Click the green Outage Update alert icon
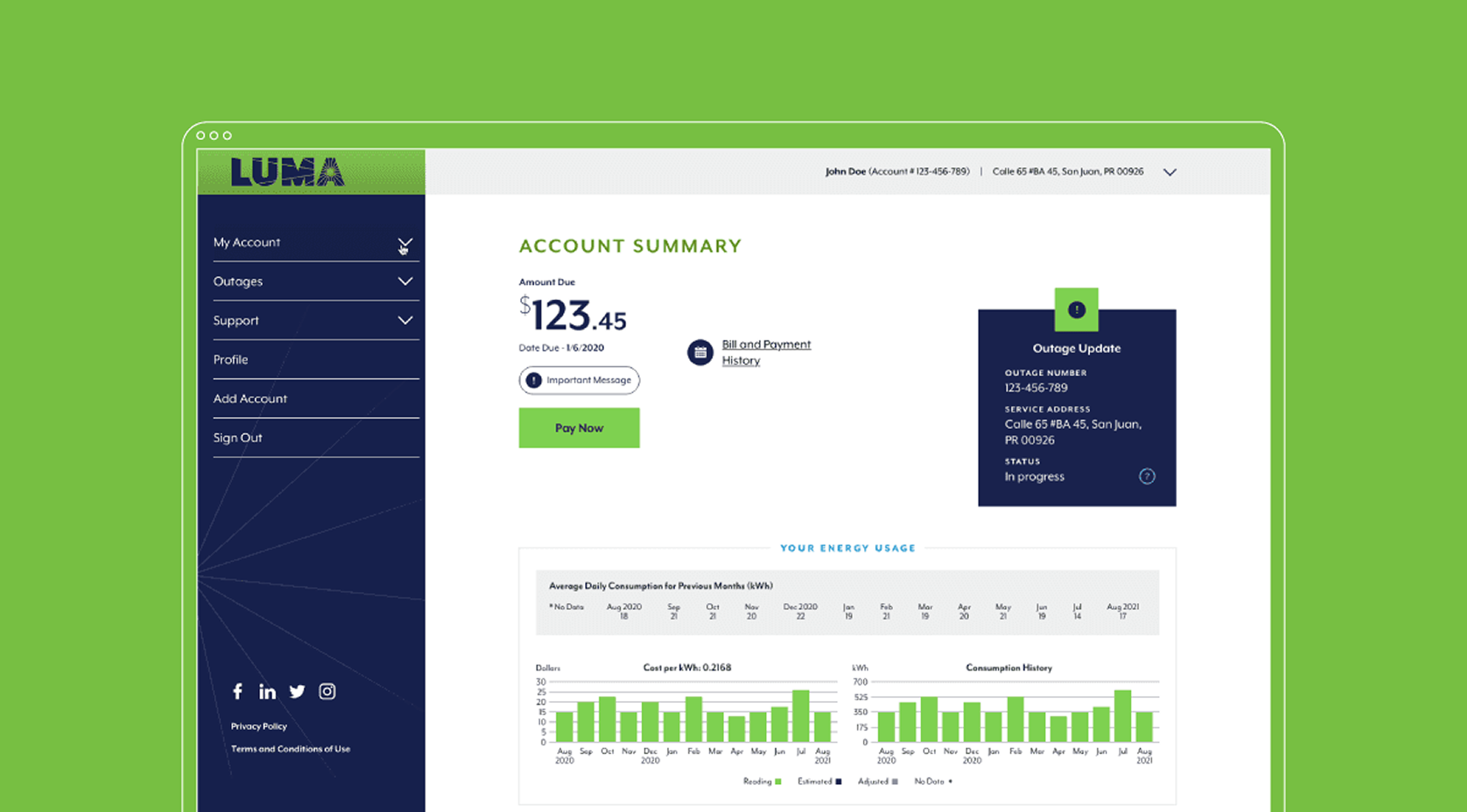The image size is (1467, 812). click(x=1076, y=310)
